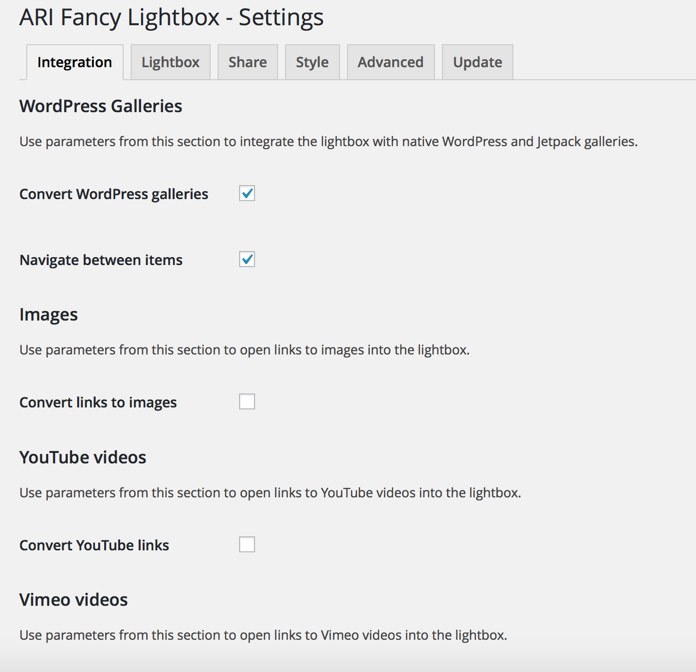Uncheck the Convert WordPress galleries checkbox
This screenshot has height=672, width=696.
(x=247, y=193)
